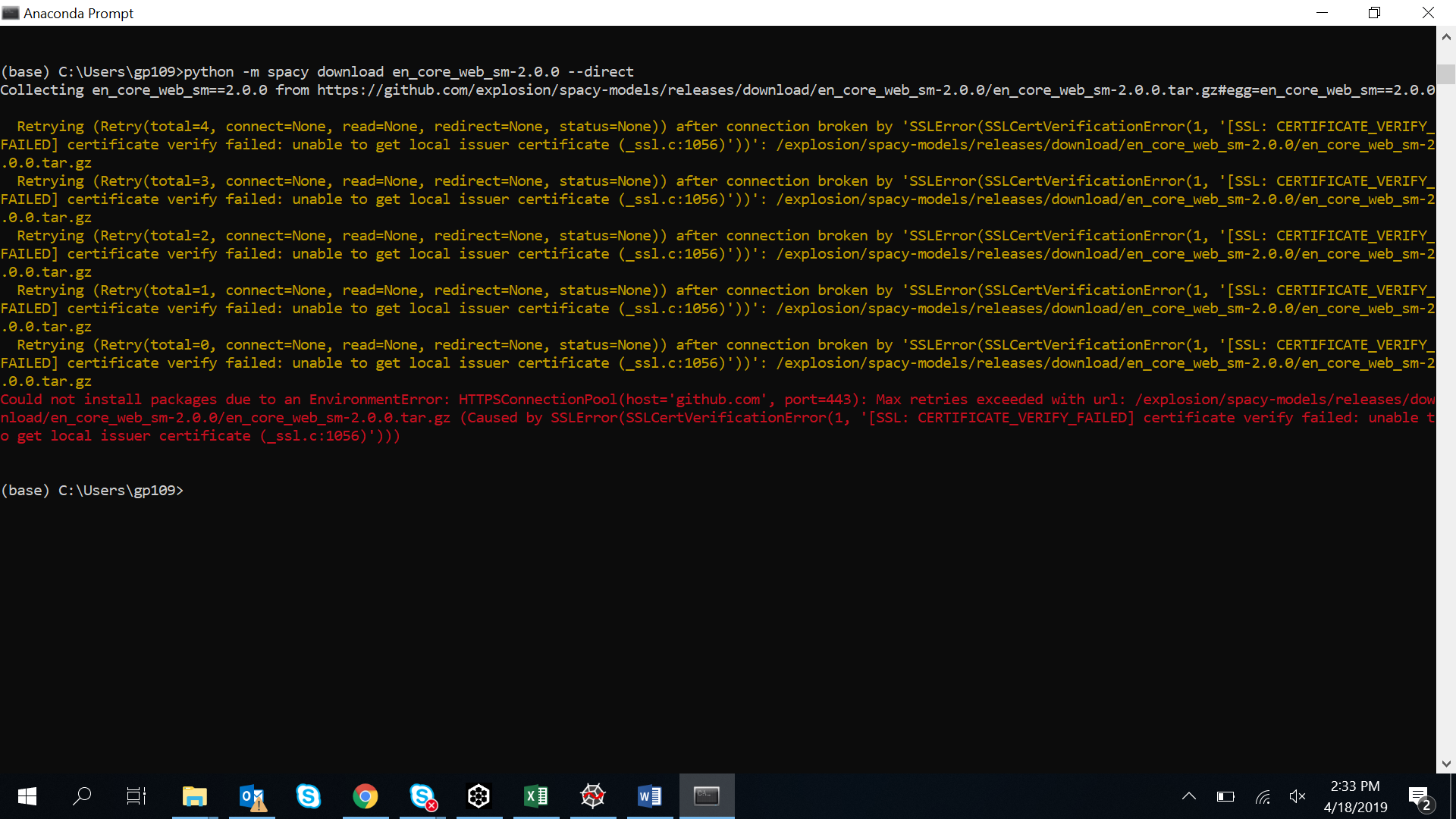The height and width of the screenshot is (819, 1456).
Task: Click the 'Retry(total=1' warning line
Action: coord(717,308)
